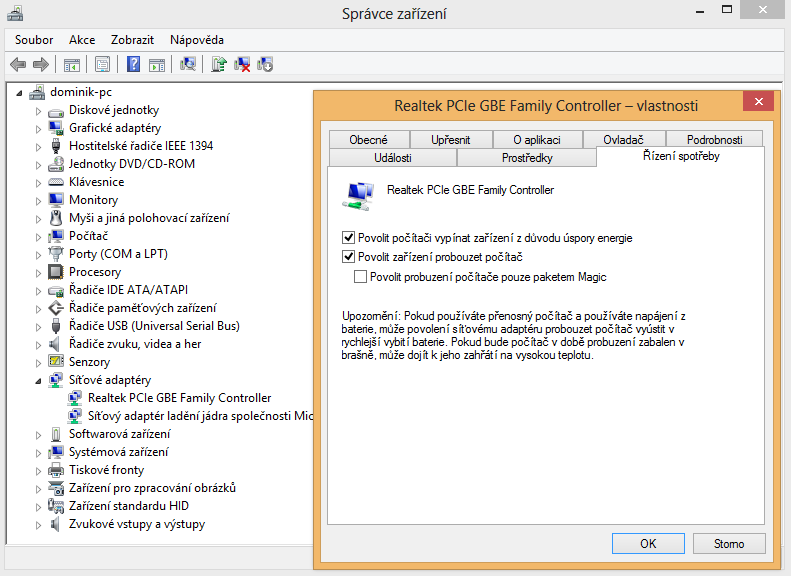The image size is (791, 576).
Task: Select the Monitory icon
Action: point(56,200)
